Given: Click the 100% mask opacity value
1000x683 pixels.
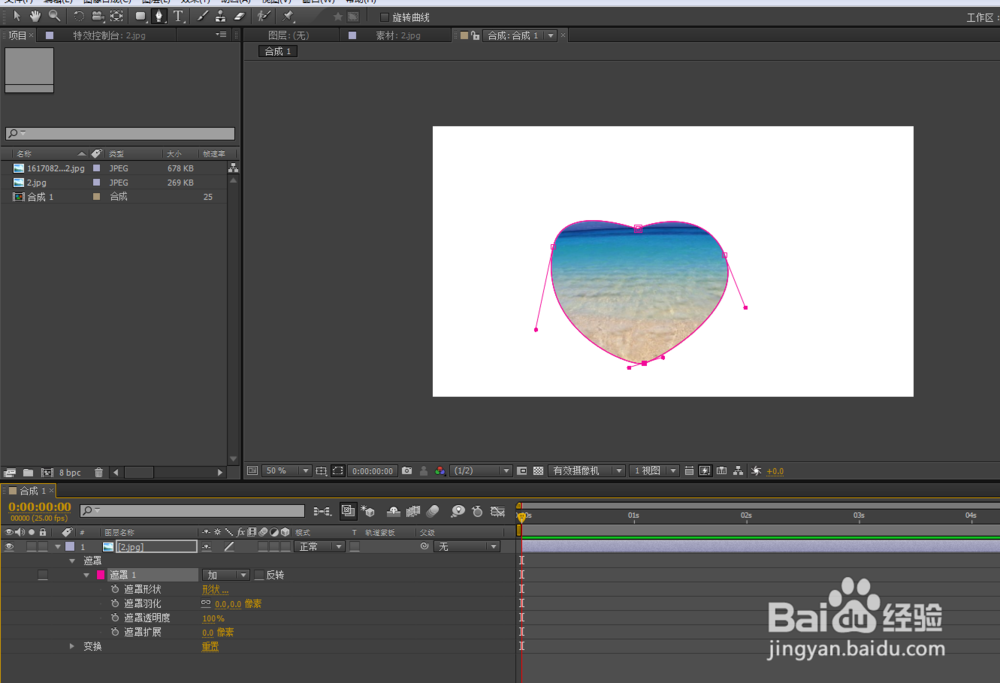Looking at the screenshot, I should pos(213,618).
